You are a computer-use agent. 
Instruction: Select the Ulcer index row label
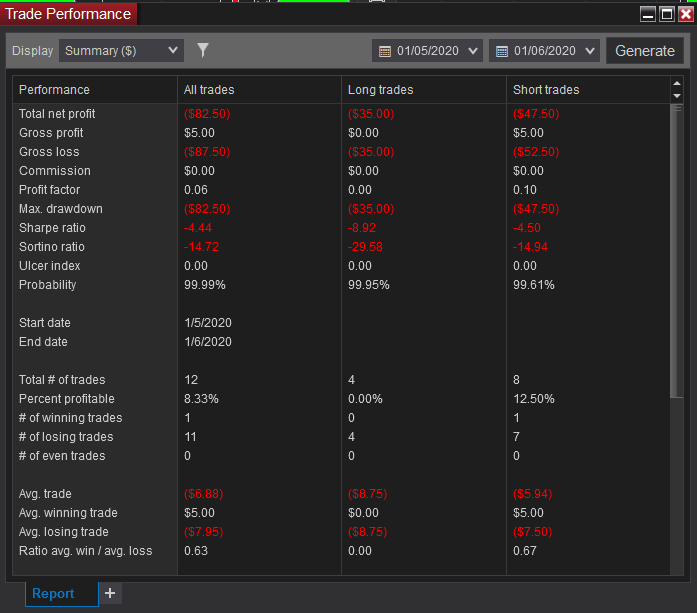49,266
